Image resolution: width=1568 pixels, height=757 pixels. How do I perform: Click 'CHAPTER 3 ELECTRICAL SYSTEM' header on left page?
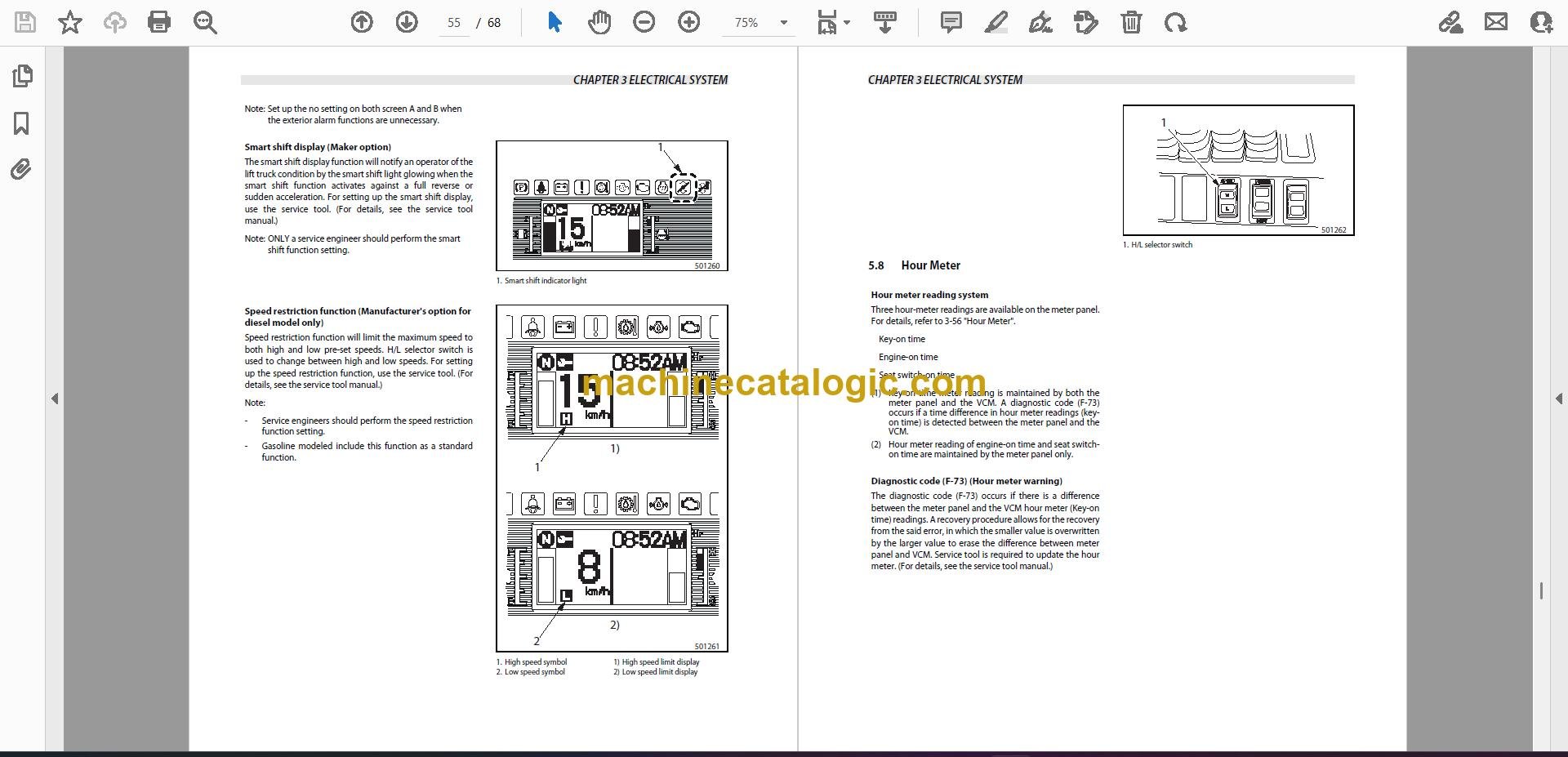pos(650,80)
